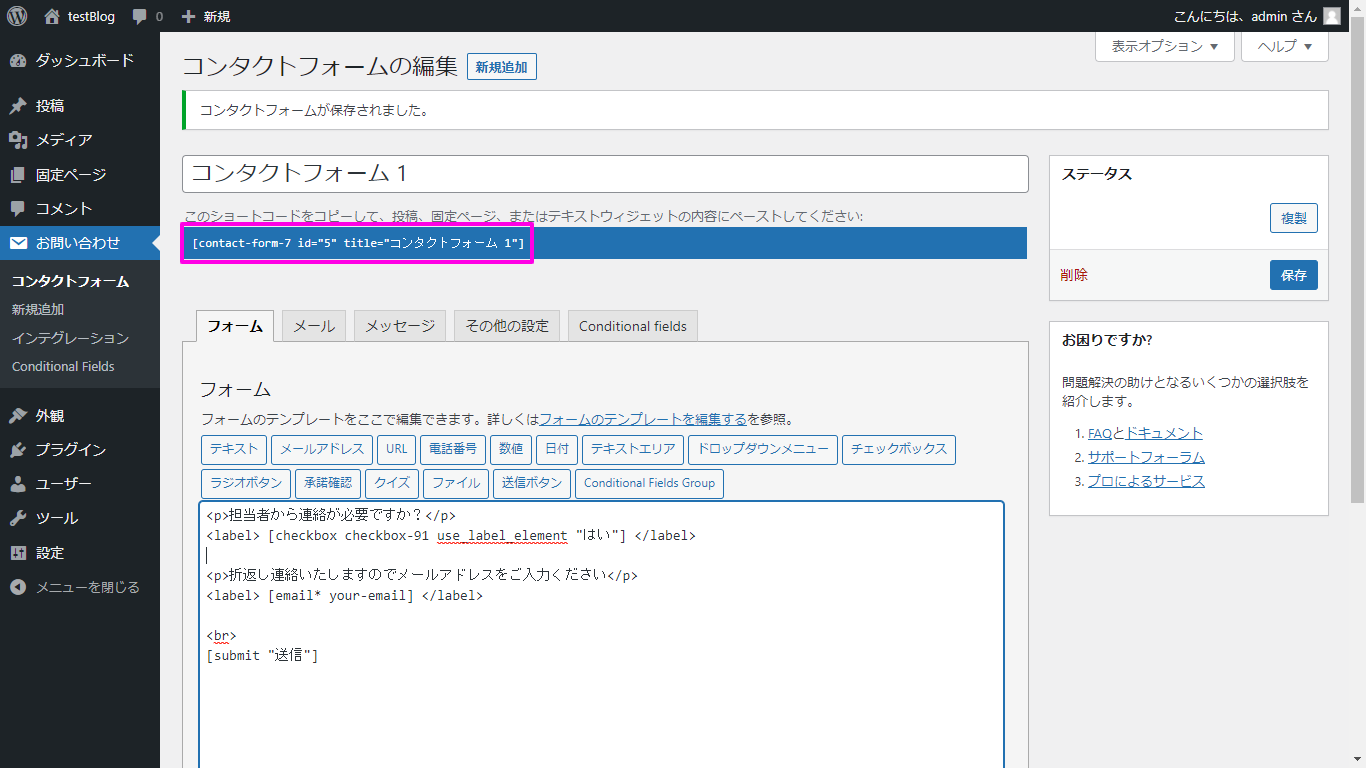The image size is (1366, 768).
Task: Switch to the メール tab
Action: [314, 326]
